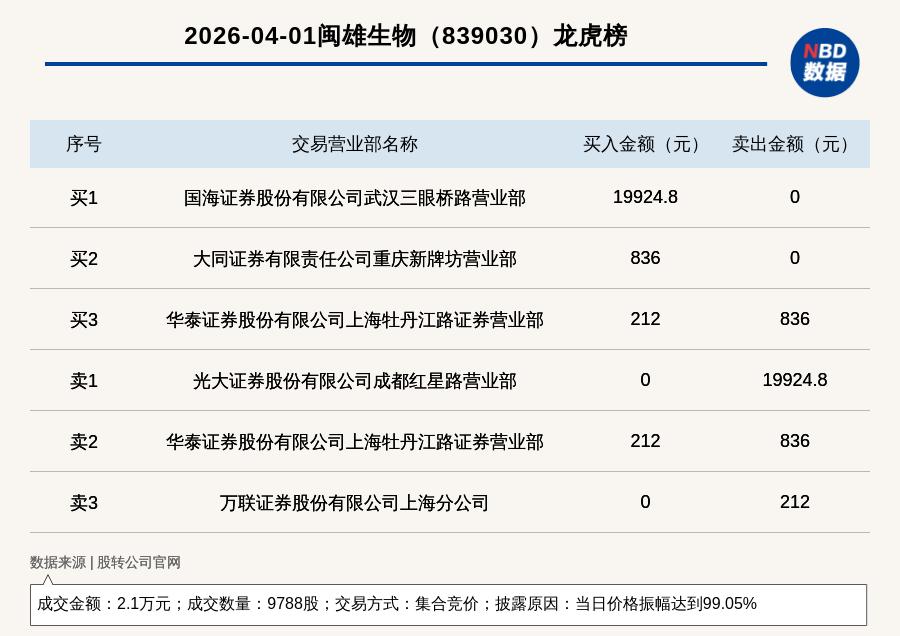Click the 买1 row label

click(x=84, y=198)
